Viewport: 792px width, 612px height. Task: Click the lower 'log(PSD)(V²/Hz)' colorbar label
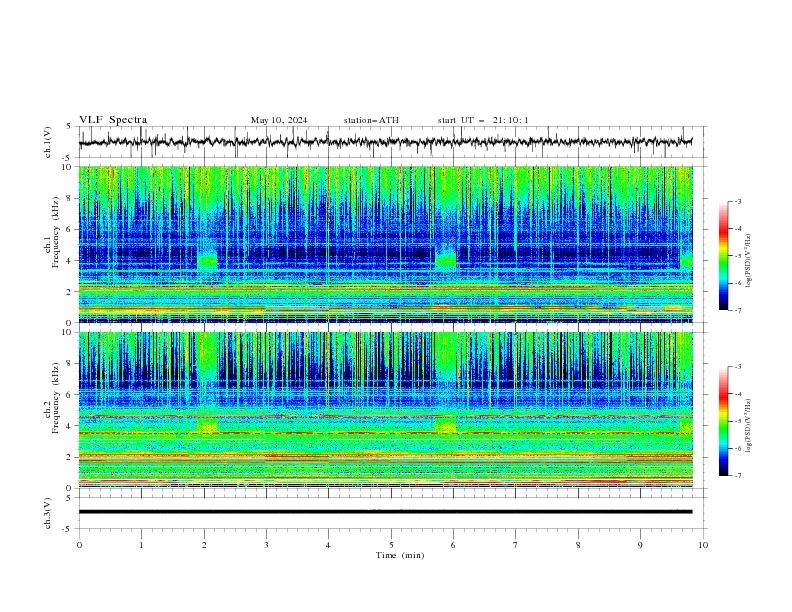749,425
